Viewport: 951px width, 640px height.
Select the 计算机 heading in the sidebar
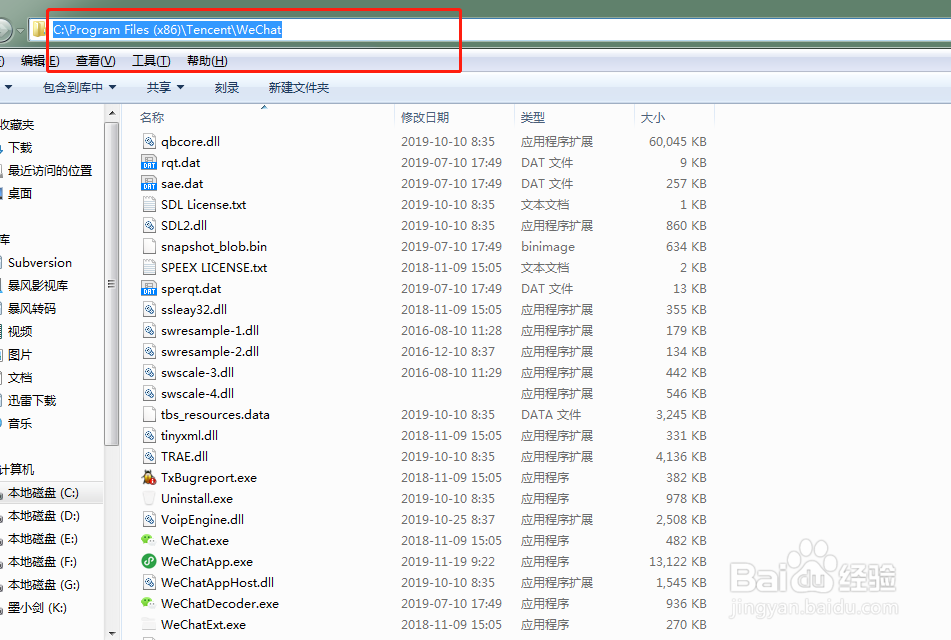[x=17, y=470]
